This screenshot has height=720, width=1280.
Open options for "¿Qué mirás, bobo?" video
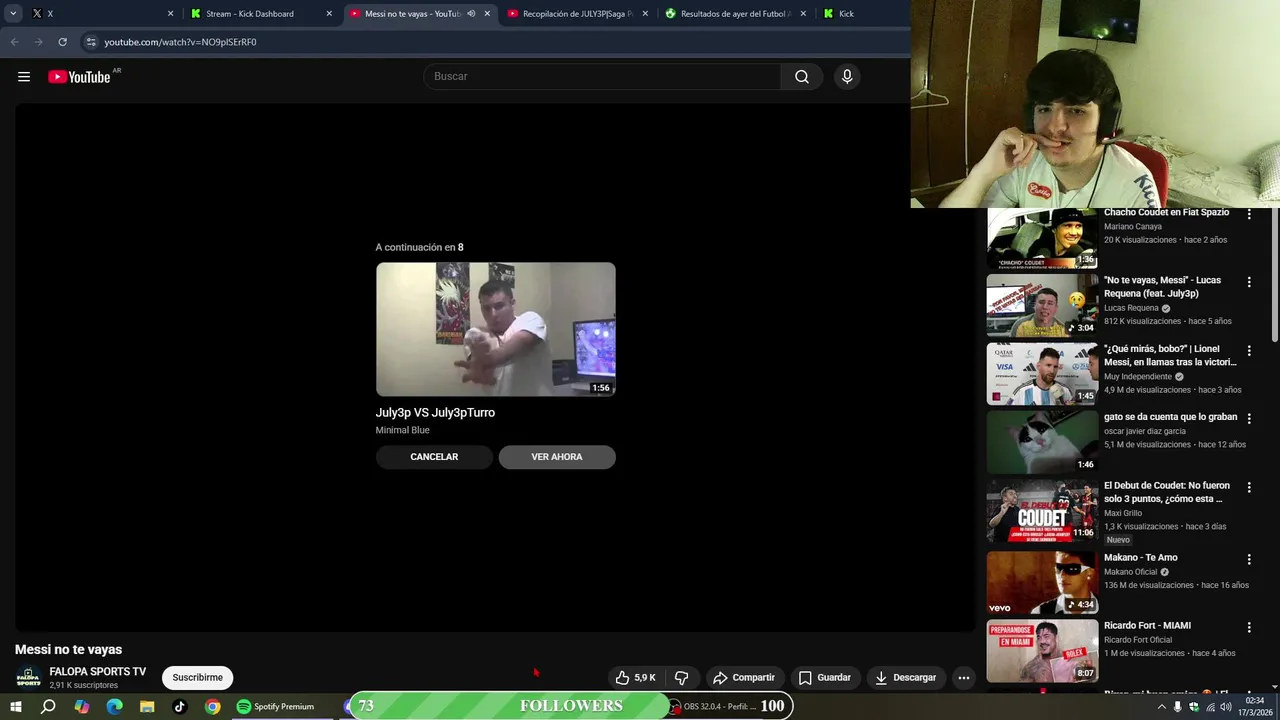point(1249,350)
